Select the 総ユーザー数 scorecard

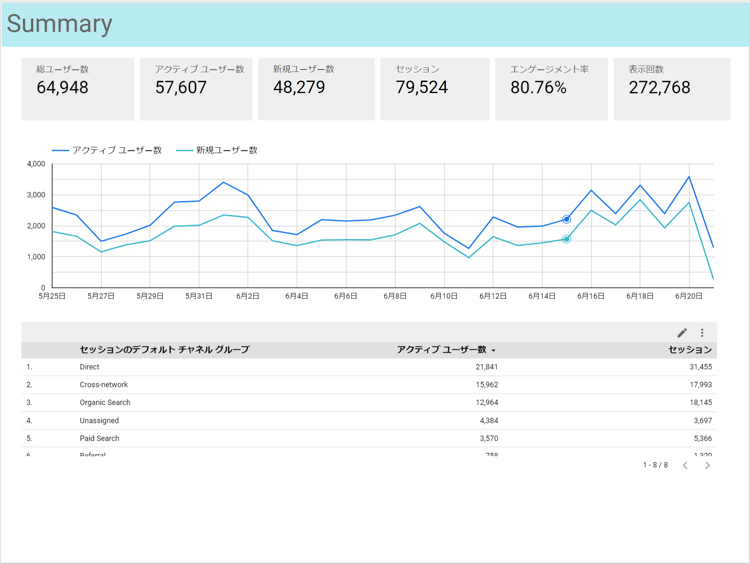(78, 89)
